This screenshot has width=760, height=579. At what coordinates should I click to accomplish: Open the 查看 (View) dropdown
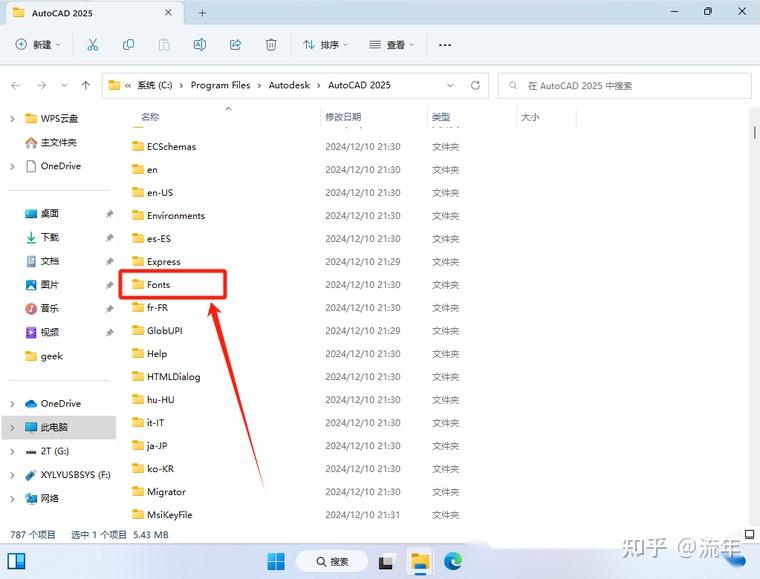392,45
